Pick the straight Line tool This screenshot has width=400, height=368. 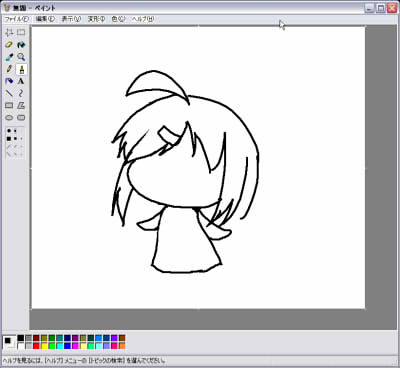point(9,93)
